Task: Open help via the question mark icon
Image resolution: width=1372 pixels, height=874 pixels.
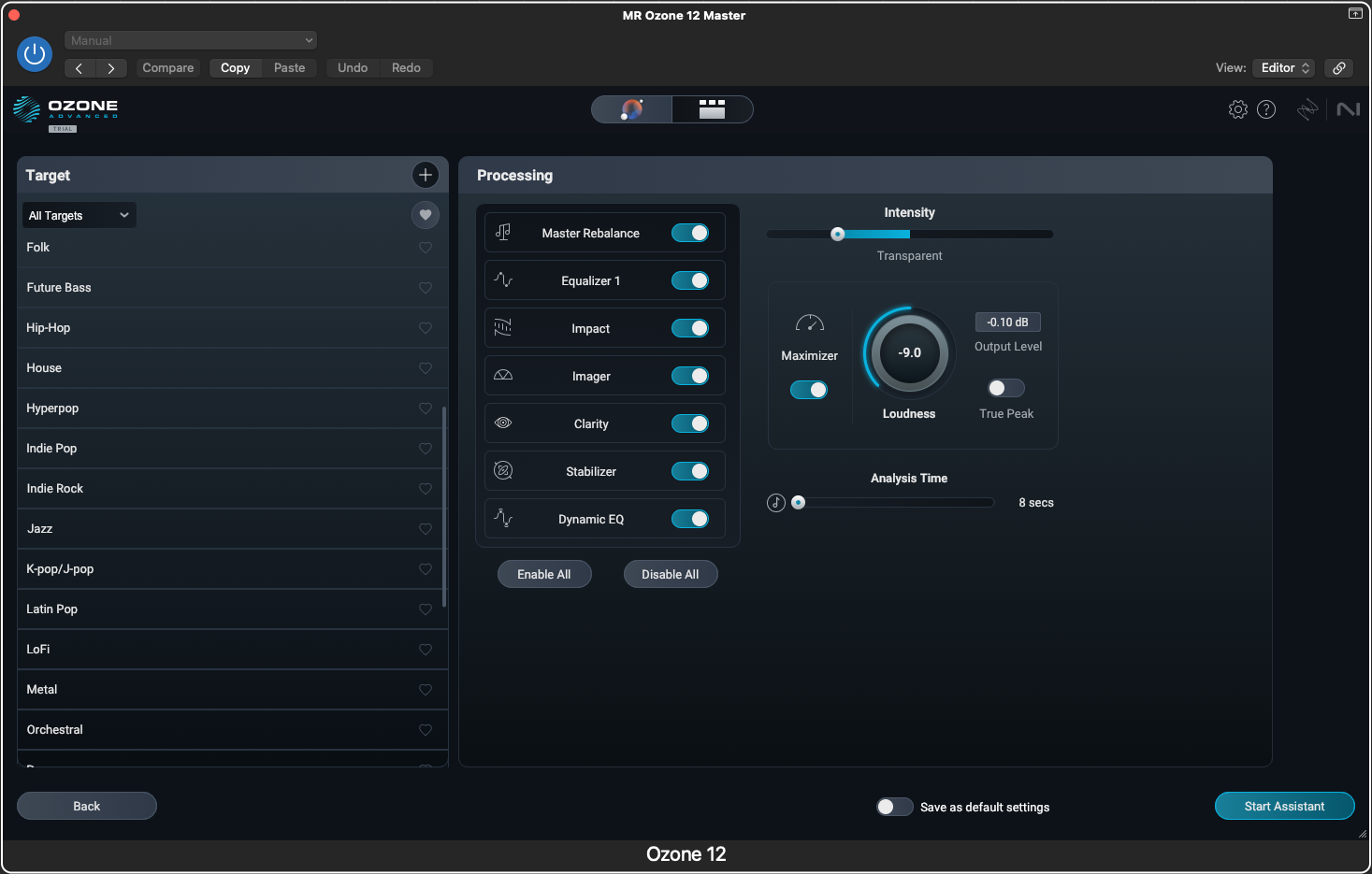Action: (x=1266, y=108)
